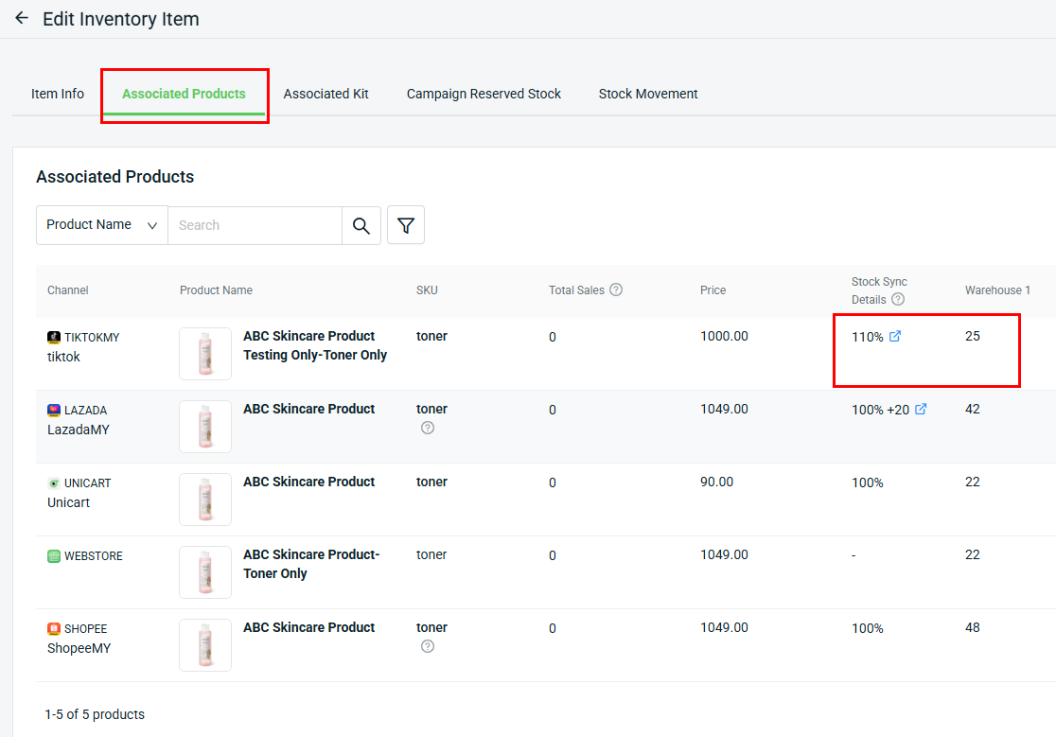Click the Shopee product thumbnail image
Image resolution: width=1056 pixels, height=737 pixels.
205,646
